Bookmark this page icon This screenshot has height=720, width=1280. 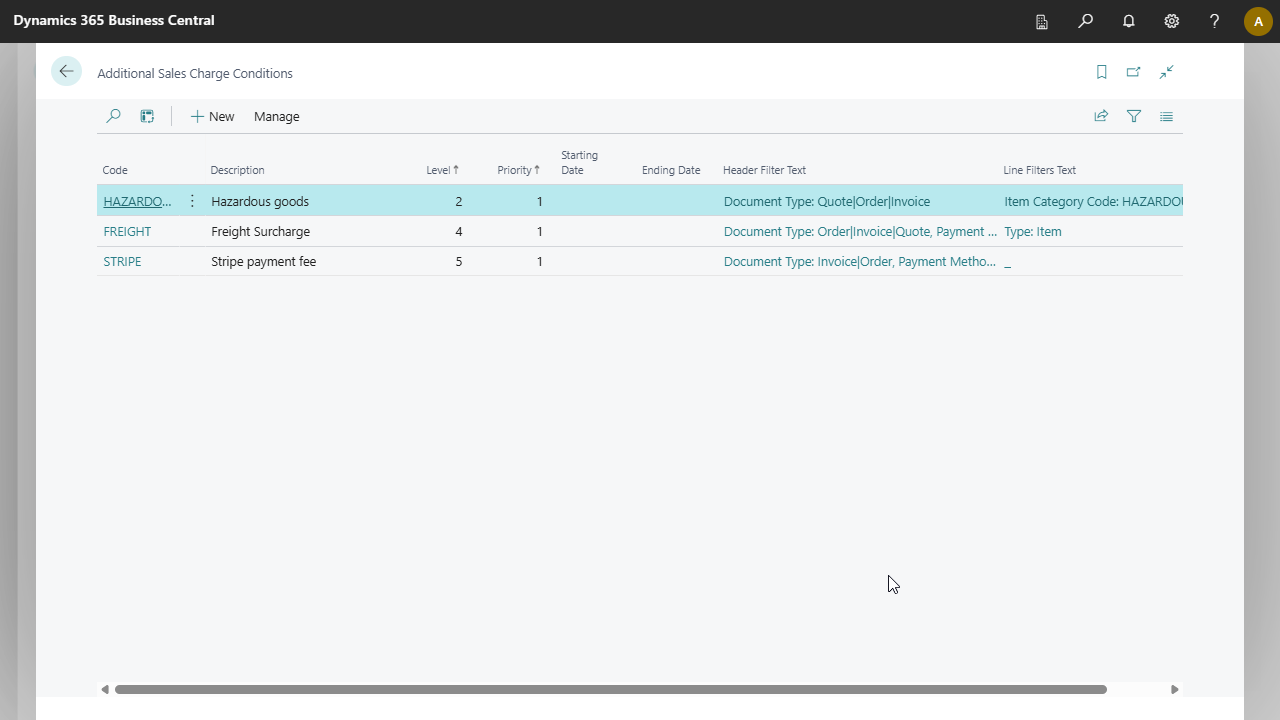1101,72
